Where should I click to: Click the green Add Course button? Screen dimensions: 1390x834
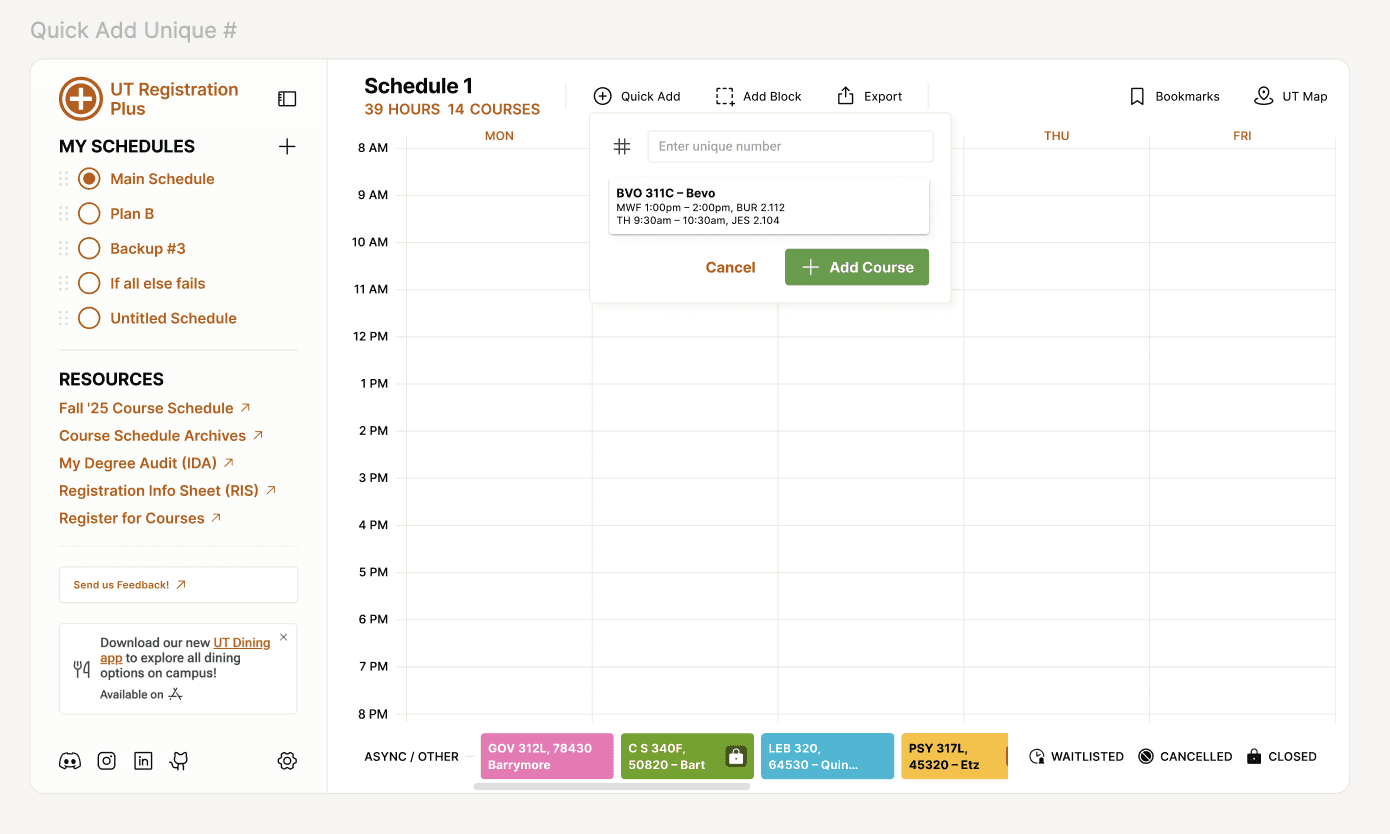coord(857,267)
